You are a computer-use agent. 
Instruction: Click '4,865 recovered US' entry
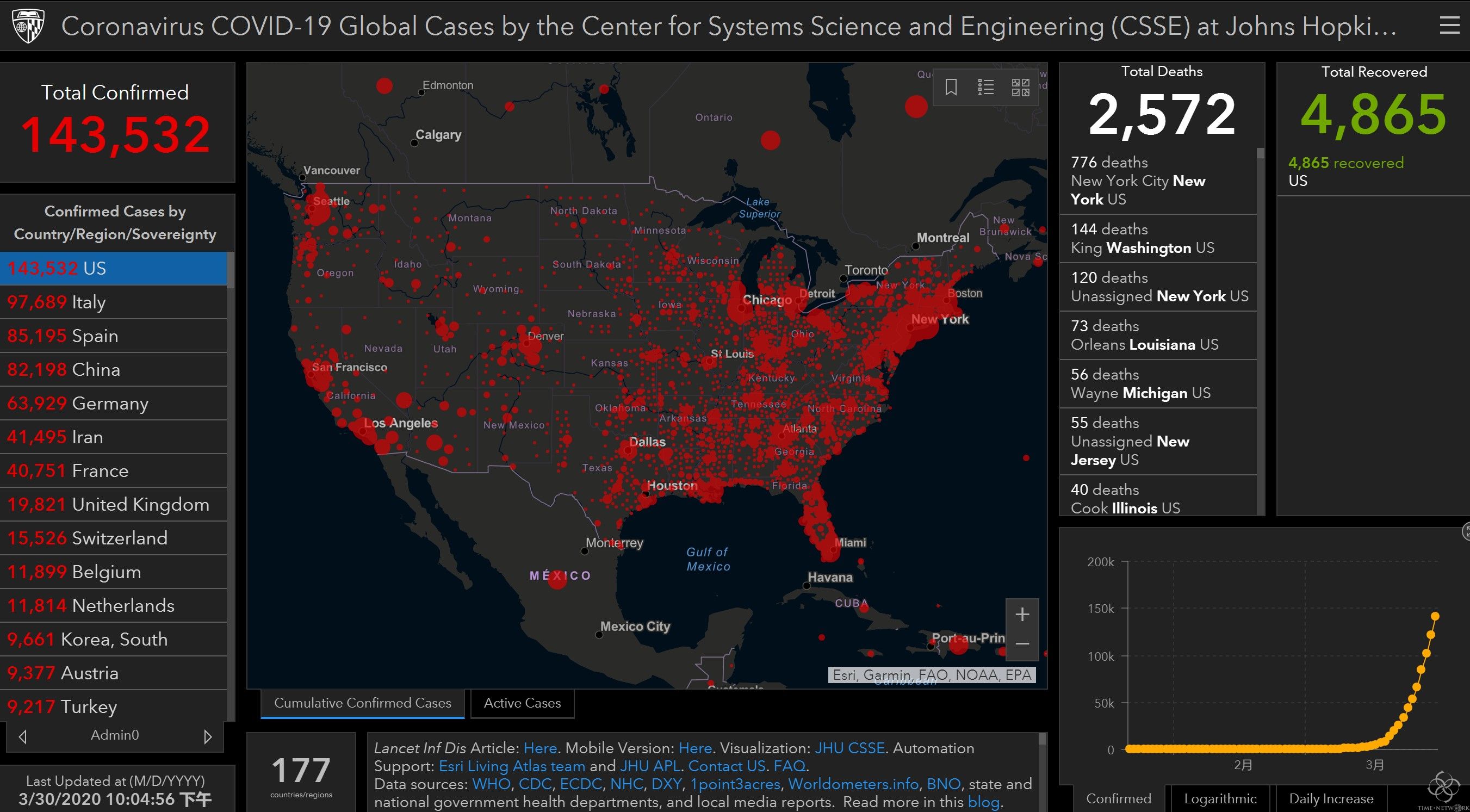[1373, 172]
